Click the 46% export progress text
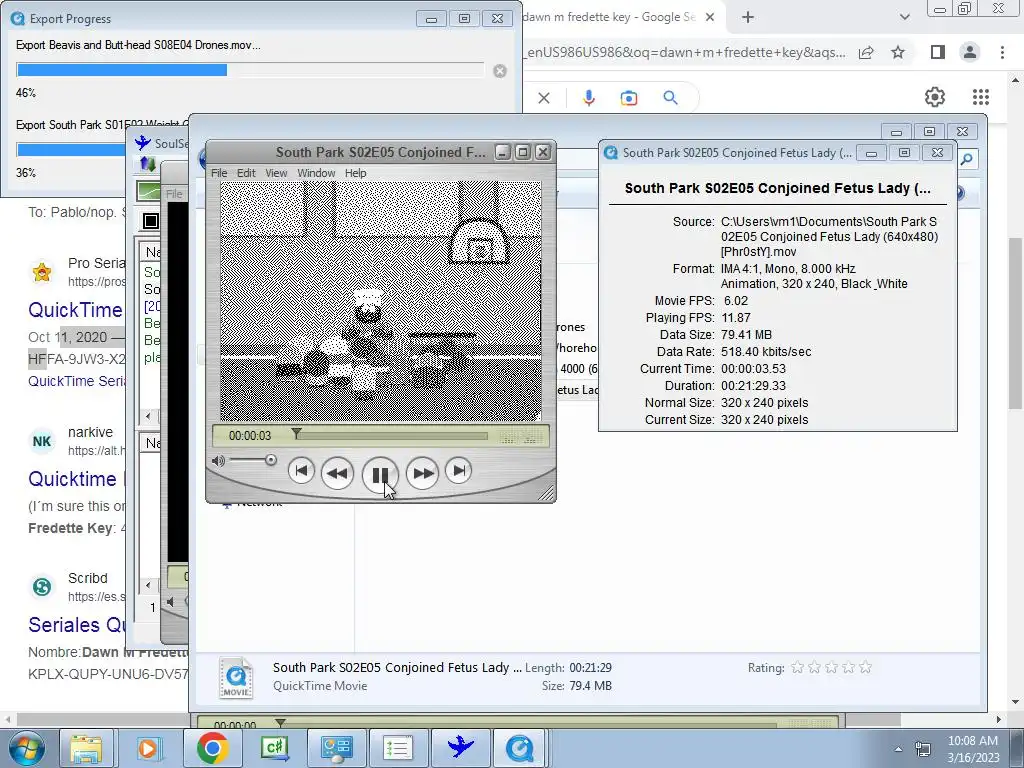Viewport: 1024px width, 768px height. (25, 93)
